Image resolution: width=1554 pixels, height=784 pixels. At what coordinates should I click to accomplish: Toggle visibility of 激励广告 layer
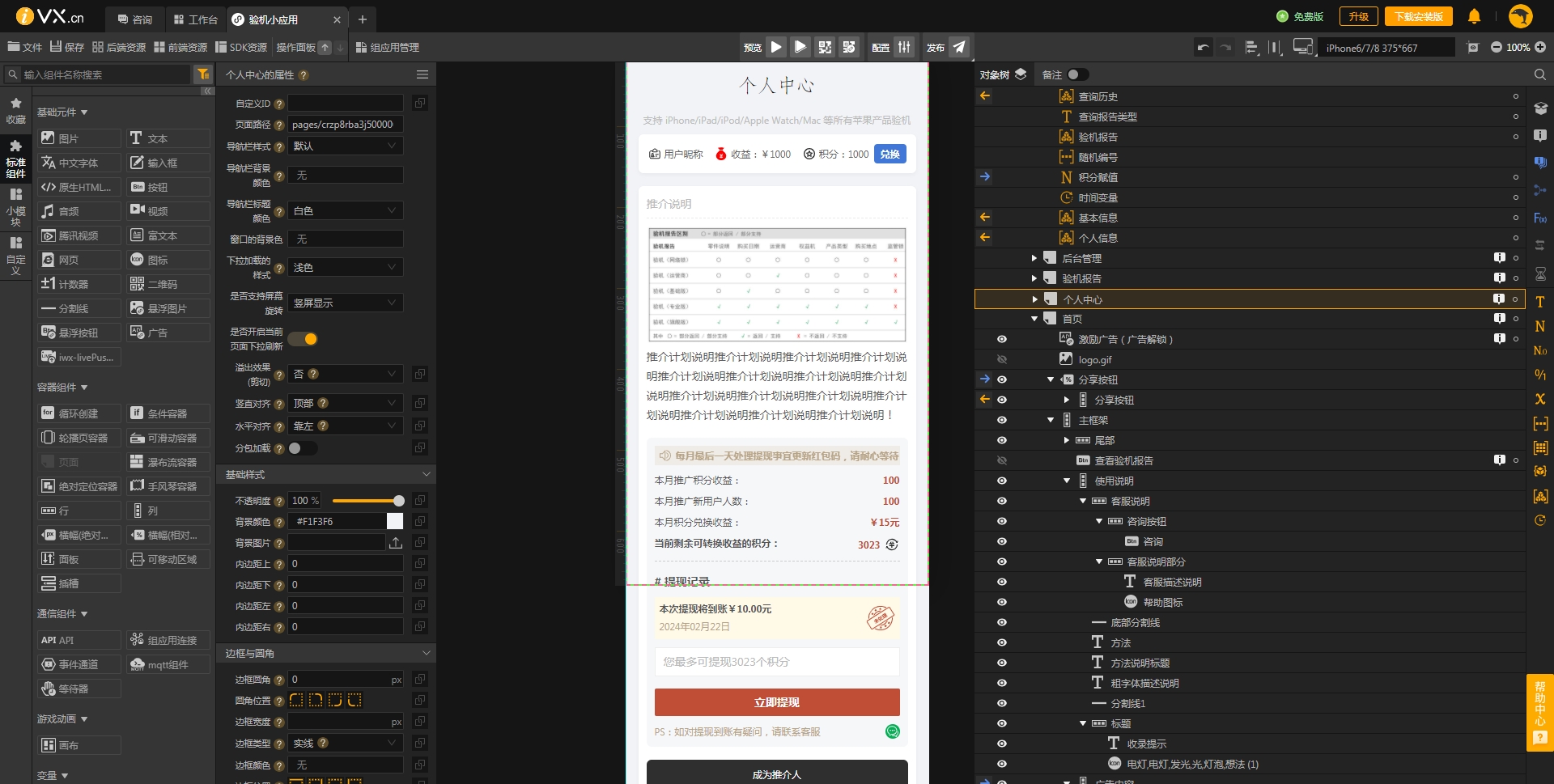[1001, 339]
